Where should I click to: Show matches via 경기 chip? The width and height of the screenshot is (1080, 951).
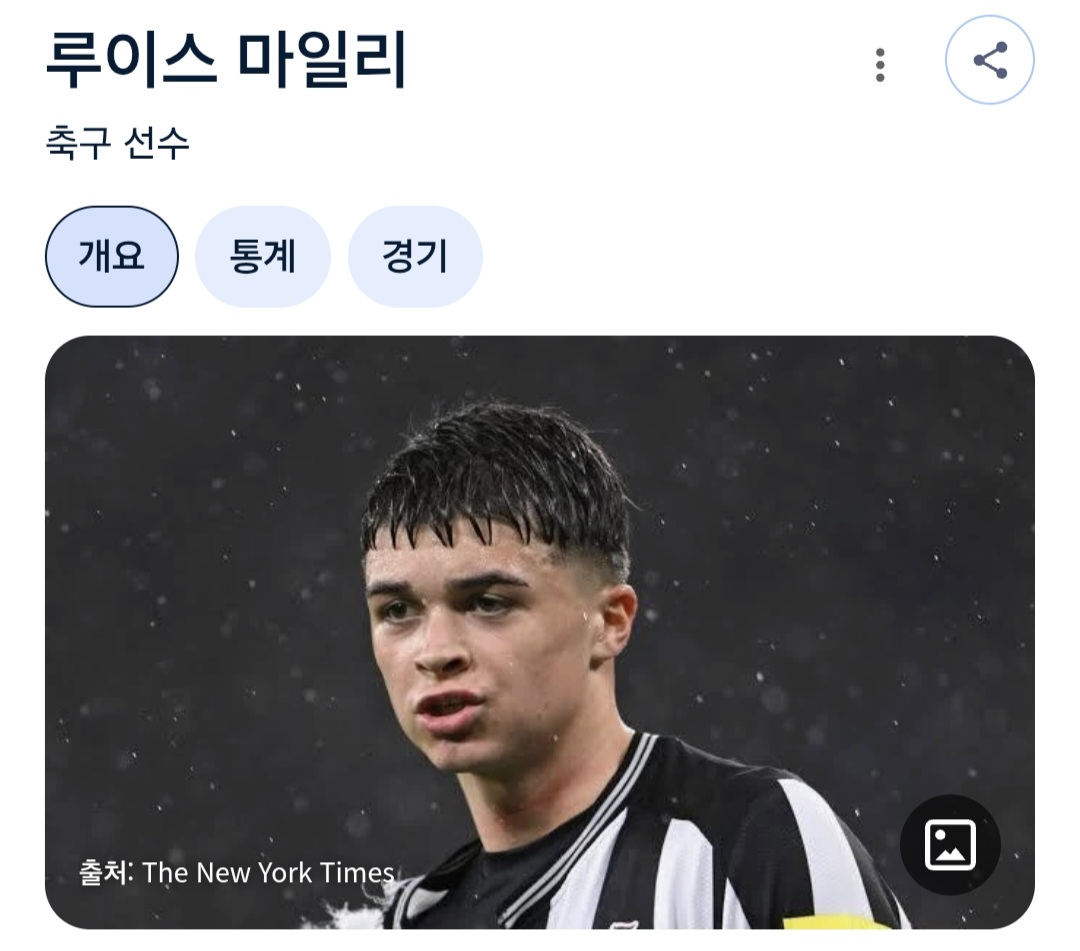(x=415, y=257)
